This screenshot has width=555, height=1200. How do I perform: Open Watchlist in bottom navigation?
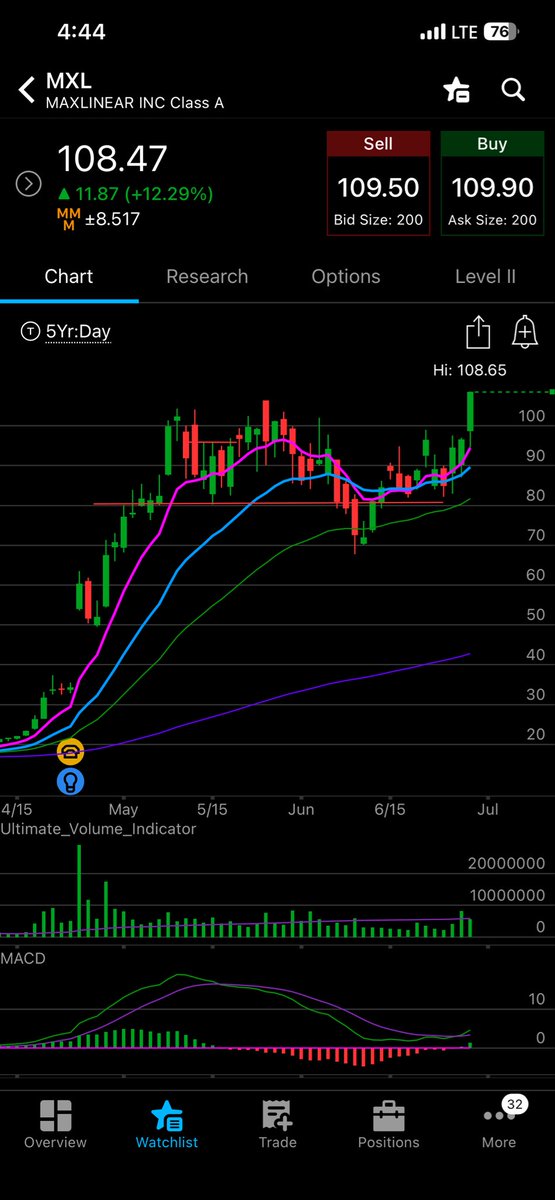[x=167, y=1125]
